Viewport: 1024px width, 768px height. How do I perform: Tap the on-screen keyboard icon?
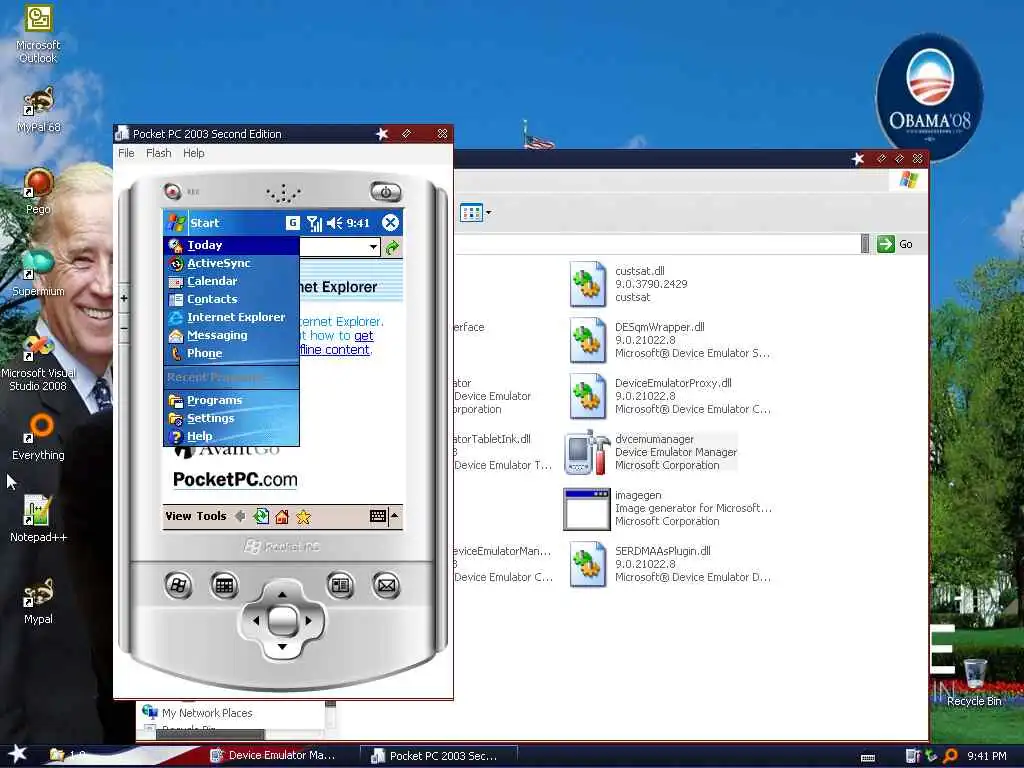[377, 516]
